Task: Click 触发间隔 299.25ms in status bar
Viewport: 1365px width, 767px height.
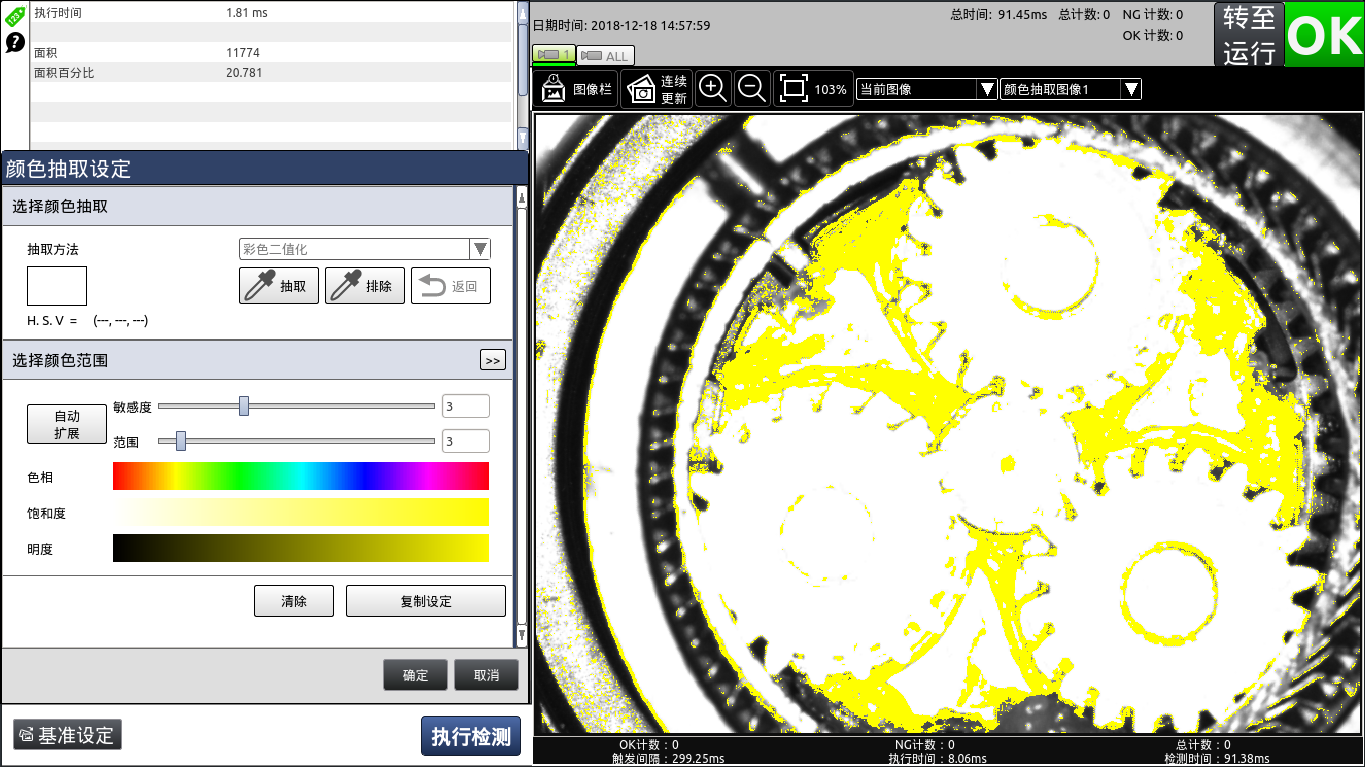Action: [668, 759]
